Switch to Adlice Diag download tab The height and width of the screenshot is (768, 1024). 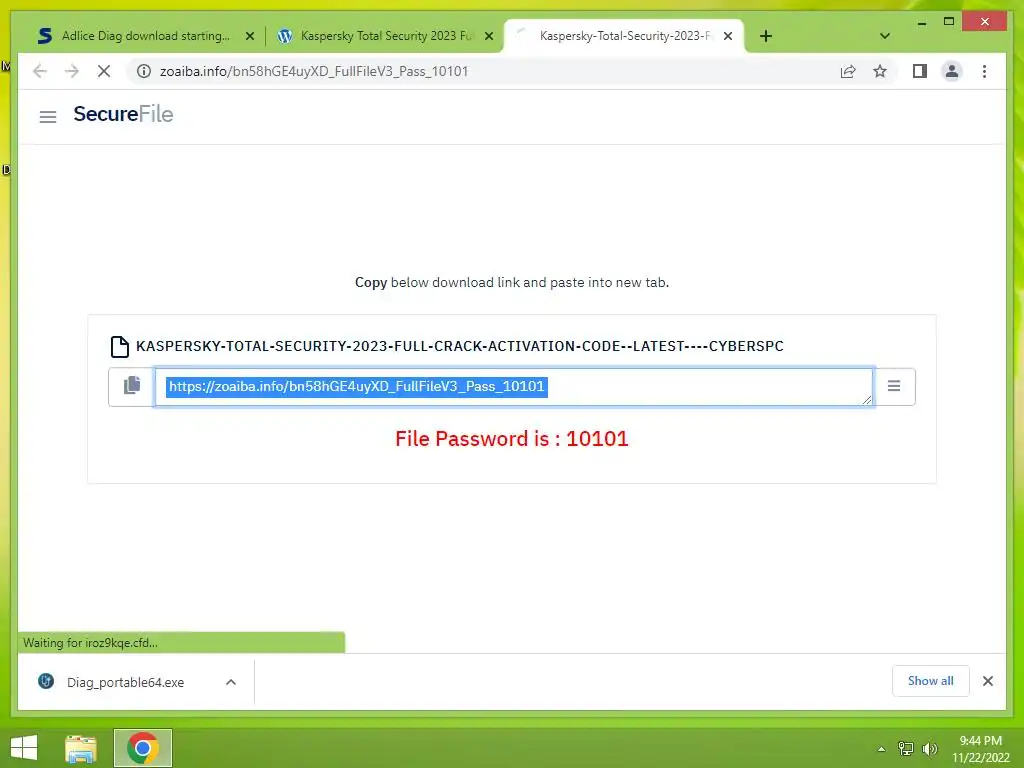pyautogui.click(x=146, y=36)
